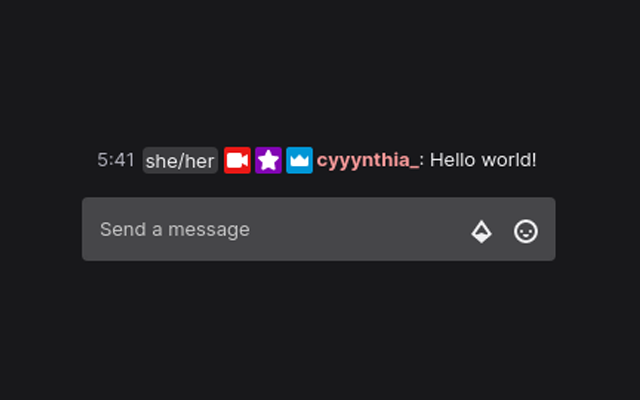Click the smiley face at input's right edge
The width and height of the screenshot is (640, 400).
526,231
